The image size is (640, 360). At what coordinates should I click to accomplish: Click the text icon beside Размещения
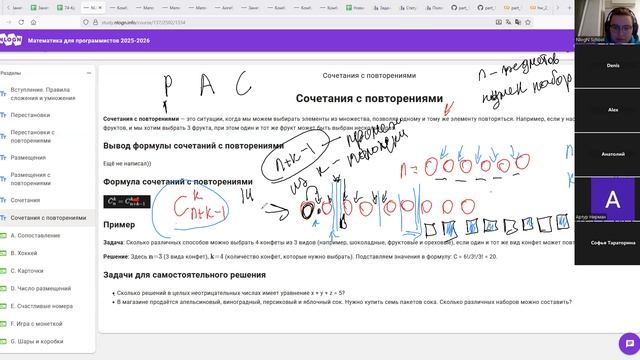pyautogui.click(x=3, y=158)
